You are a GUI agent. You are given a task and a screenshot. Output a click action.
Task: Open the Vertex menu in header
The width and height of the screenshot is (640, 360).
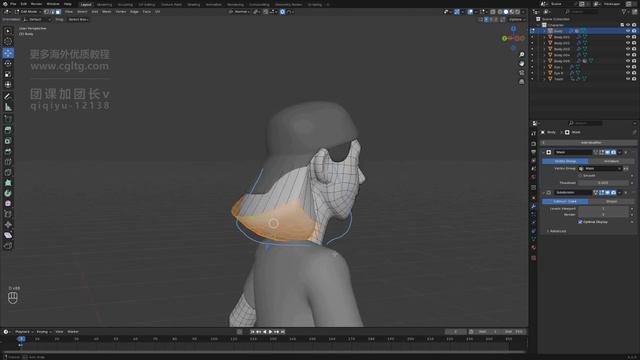[x=121, y=12]
